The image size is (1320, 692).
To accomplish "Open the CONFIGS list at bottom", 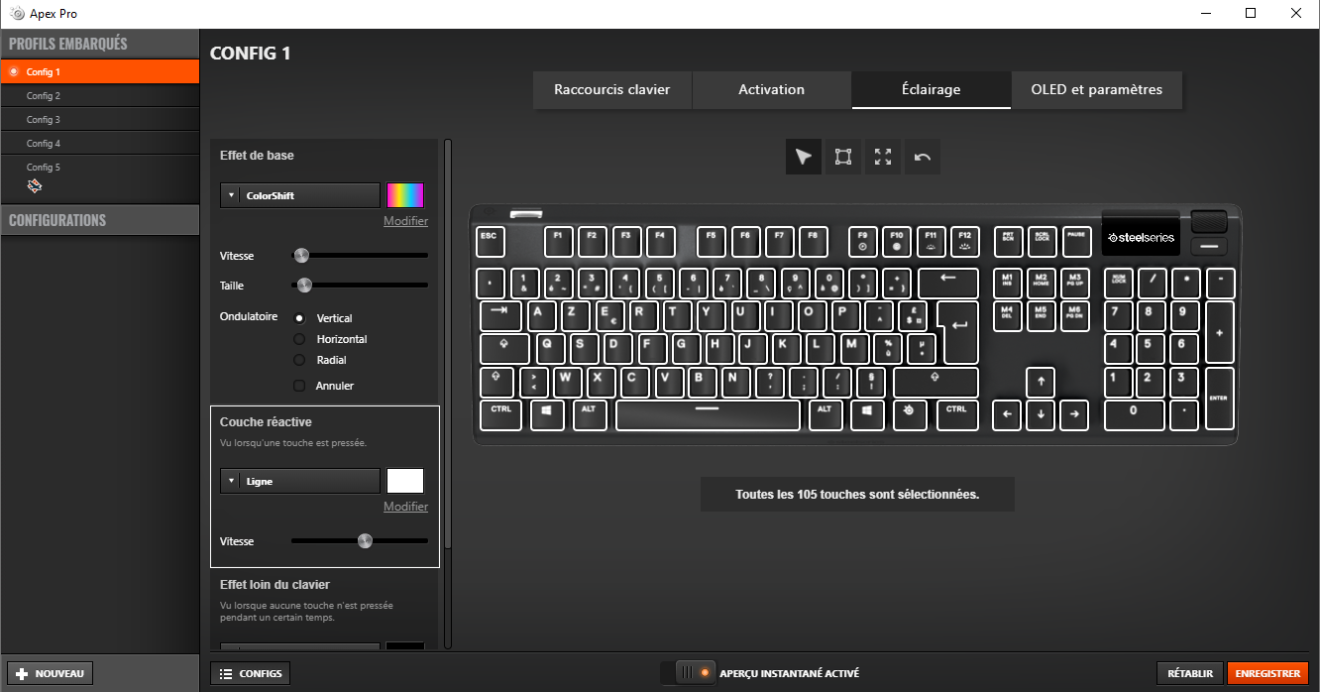I will click(x=251, y=673).
